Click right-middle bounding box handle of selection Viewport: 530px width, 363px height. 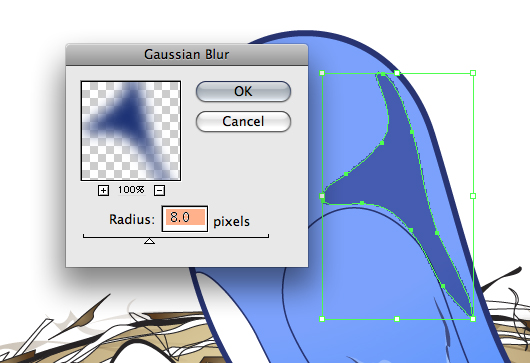point(473,196)
